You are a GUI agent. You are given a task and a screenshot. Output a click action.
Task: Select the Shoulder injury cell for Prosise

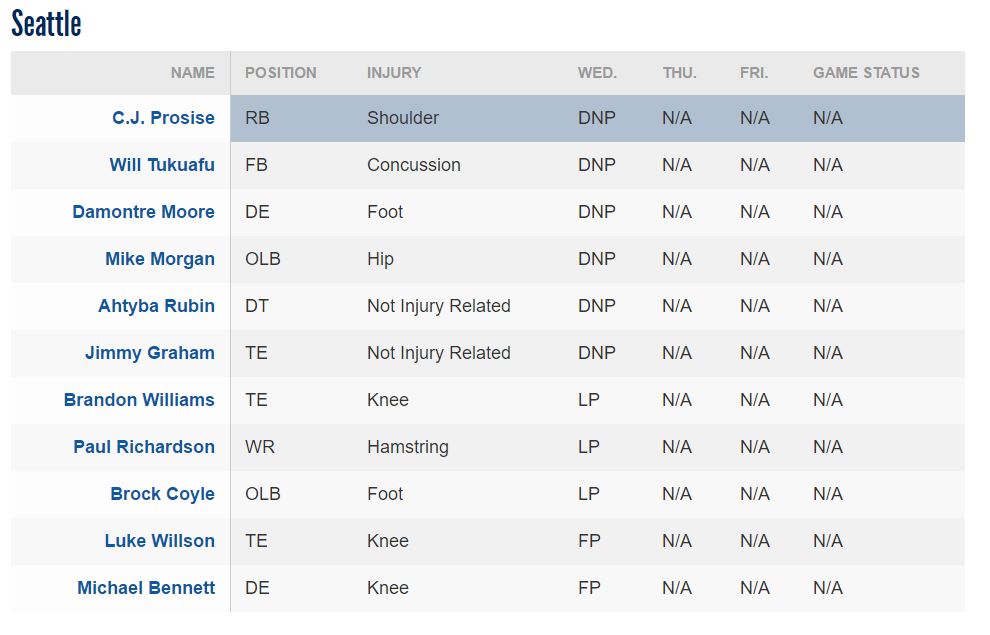[x=403, y=118]
